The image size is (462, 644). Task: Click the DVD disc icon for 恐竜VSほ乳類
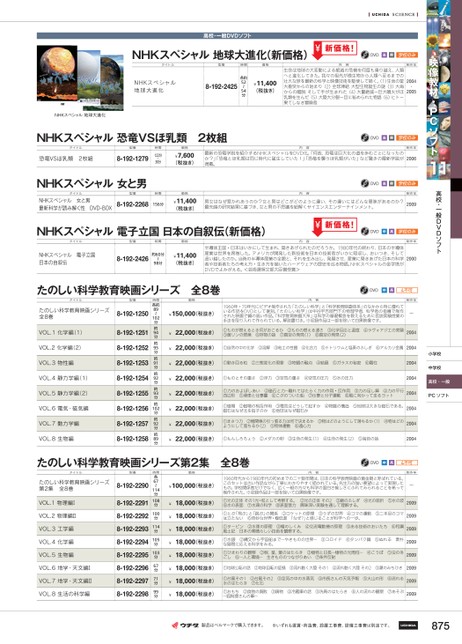click(365, 138)
